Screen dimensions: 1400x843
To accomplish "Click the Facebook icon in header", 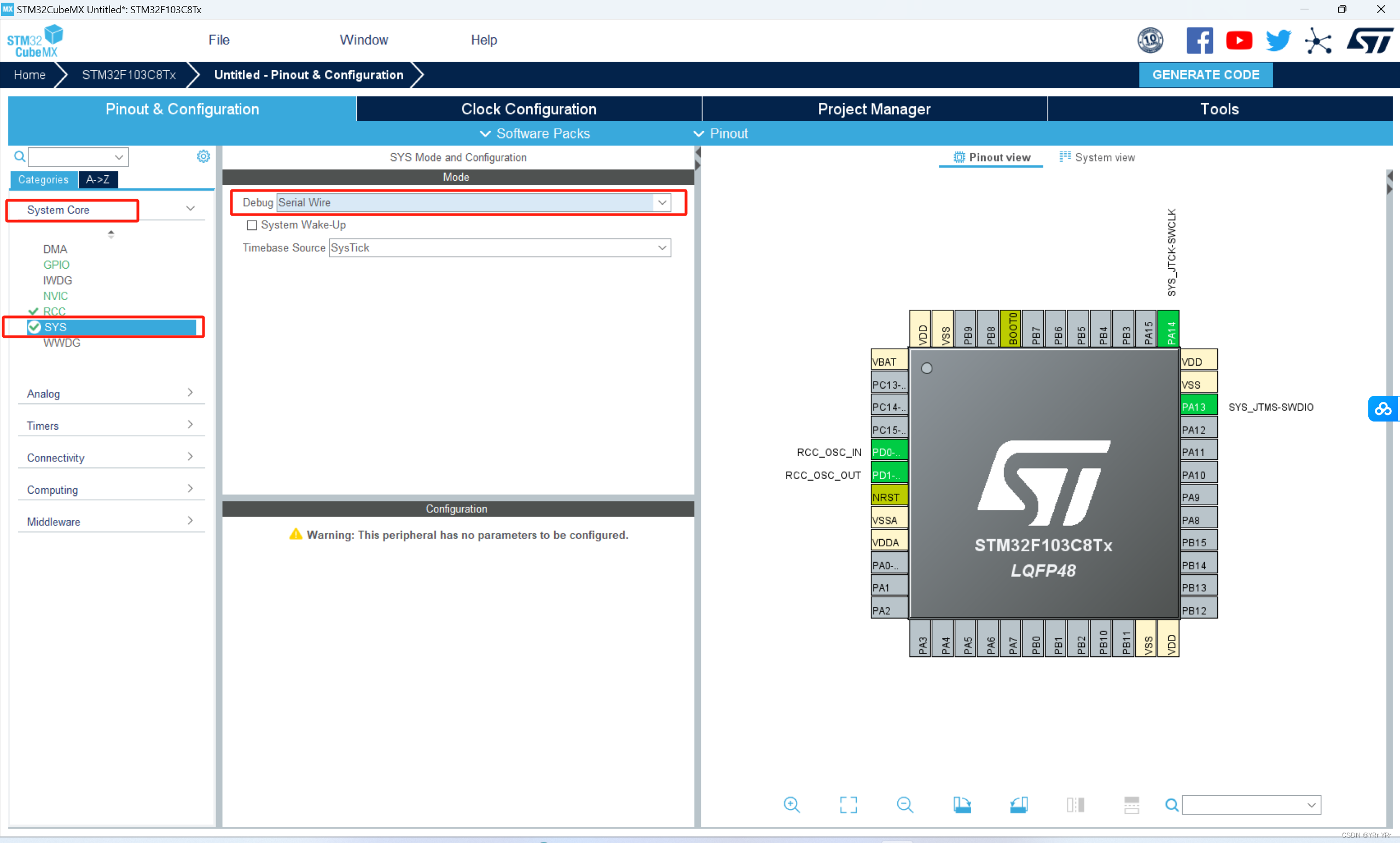I will (1199, 41).
